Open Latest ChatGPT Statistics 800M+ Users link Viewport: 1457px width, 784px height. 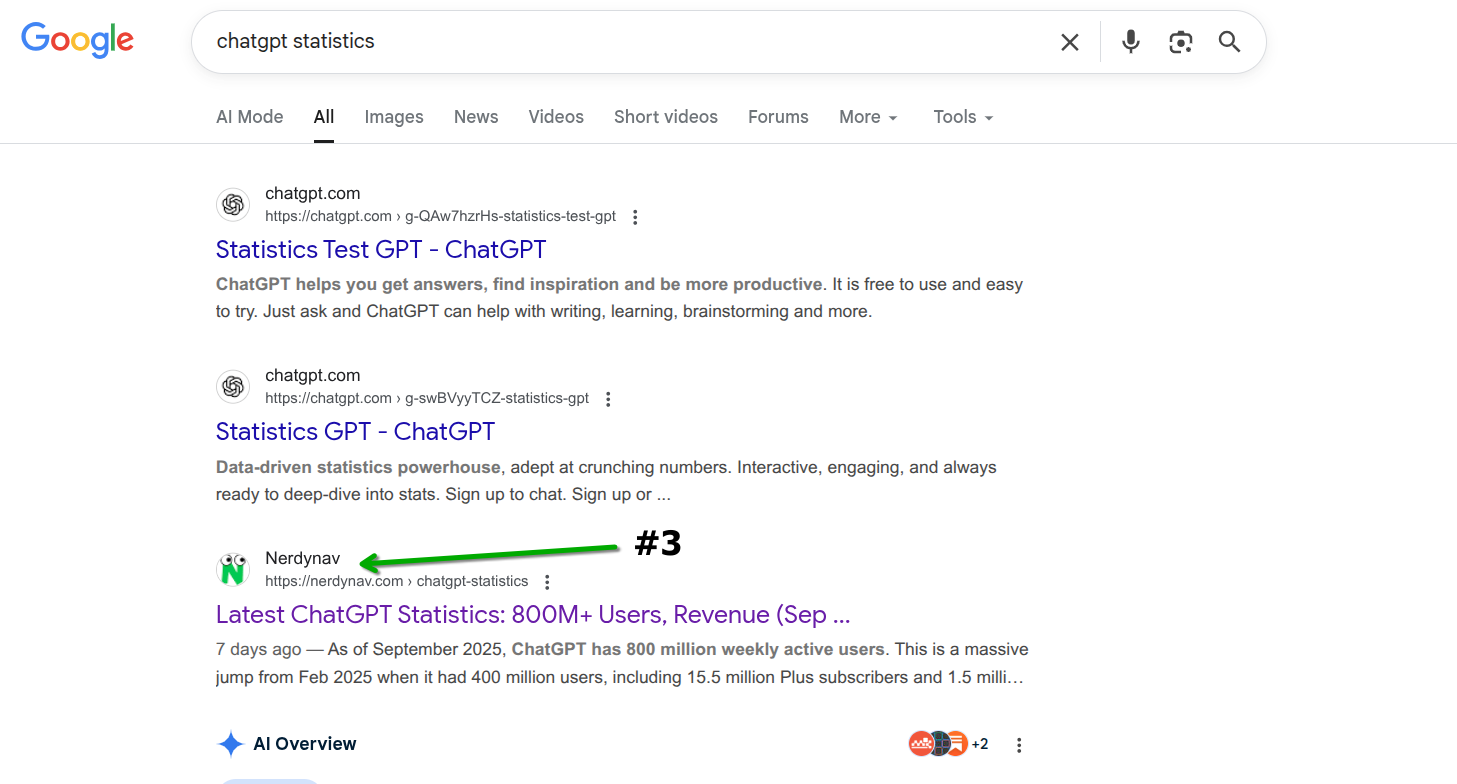click(x=533, y=614)
